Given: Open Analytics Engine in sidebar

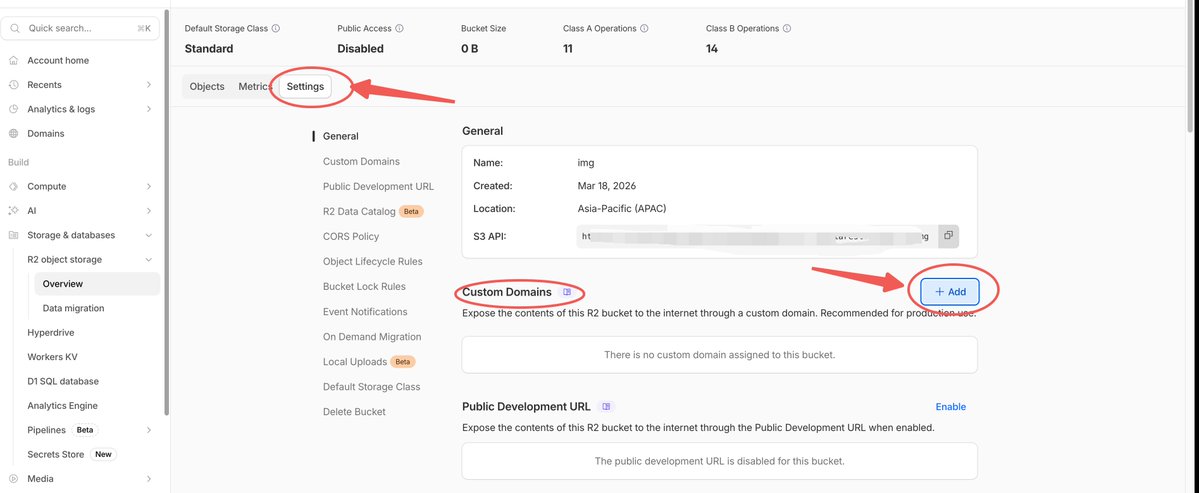Looking at the screenshot, I should pyautogui.click(x=62, y=406).
